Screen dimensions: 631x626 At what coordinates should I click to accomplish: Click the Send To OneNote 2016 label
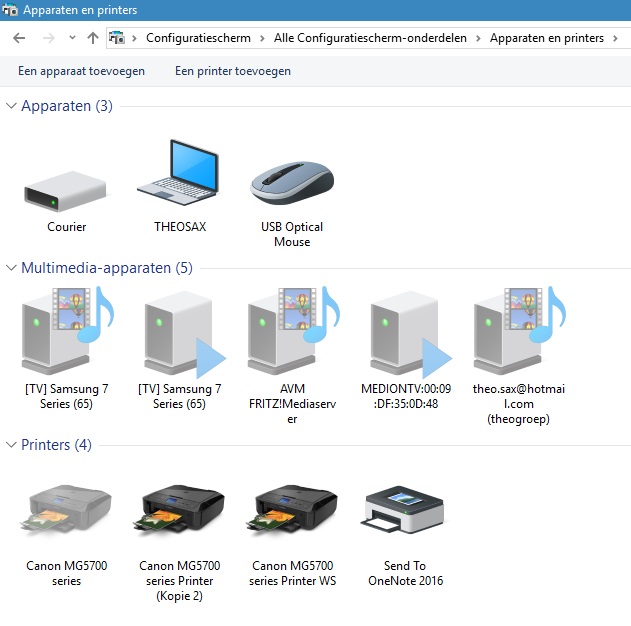pos(405,573)
